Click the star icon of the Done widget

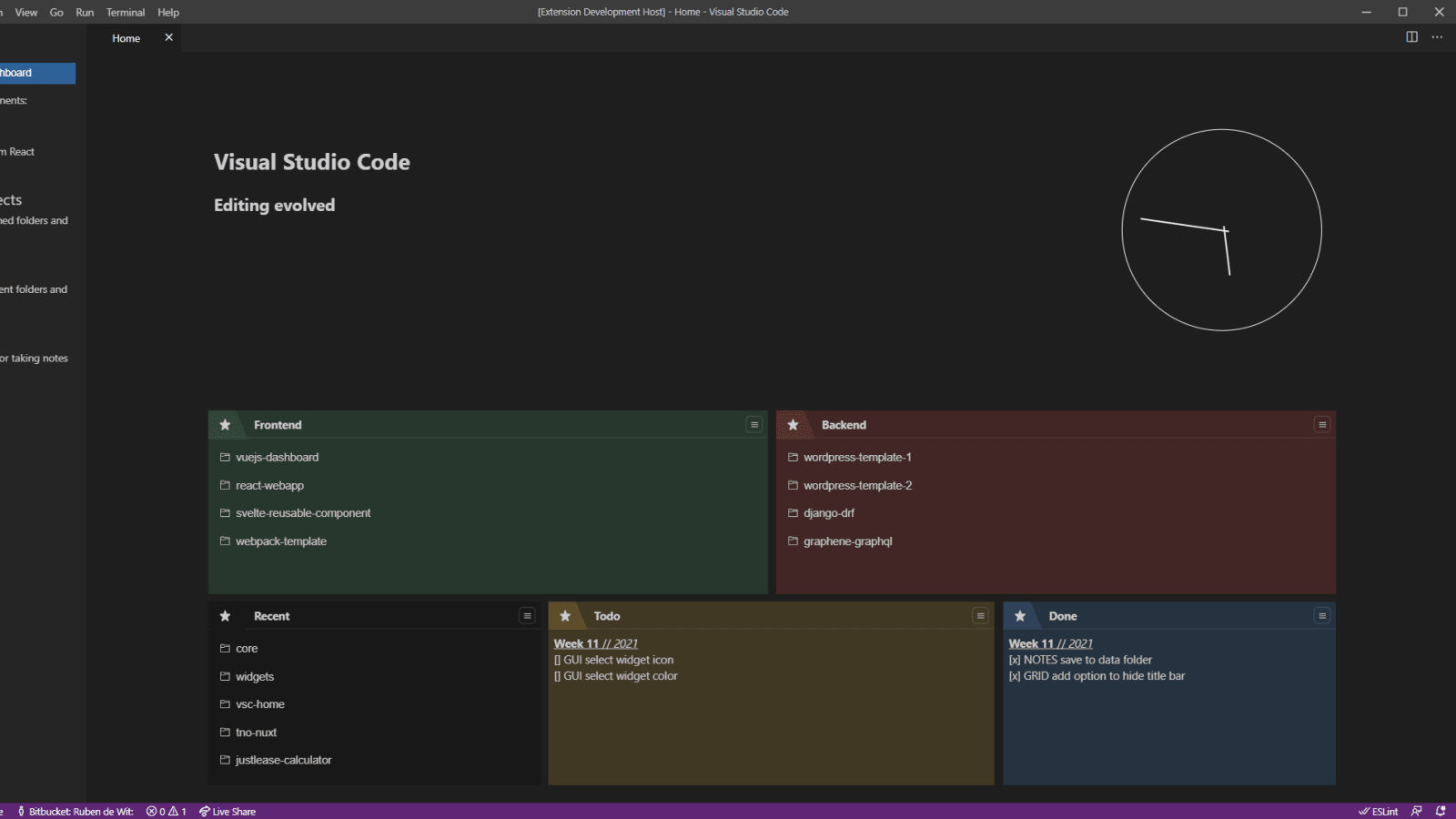pyautogui.click(x=1020, y=616)
